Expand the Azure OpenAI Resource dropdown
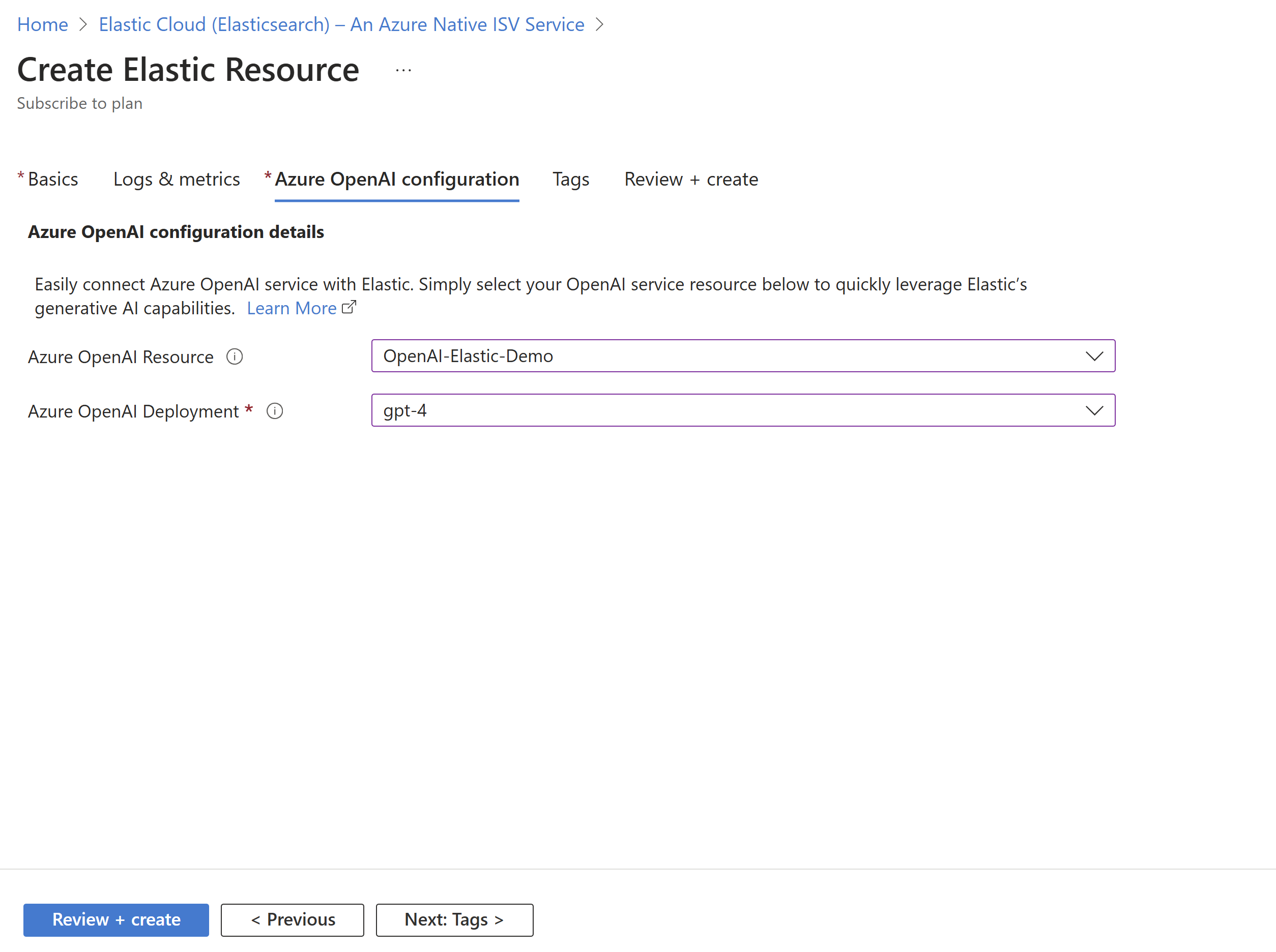The height and width of the screenshot is (952, 1276). [1094, 356]
